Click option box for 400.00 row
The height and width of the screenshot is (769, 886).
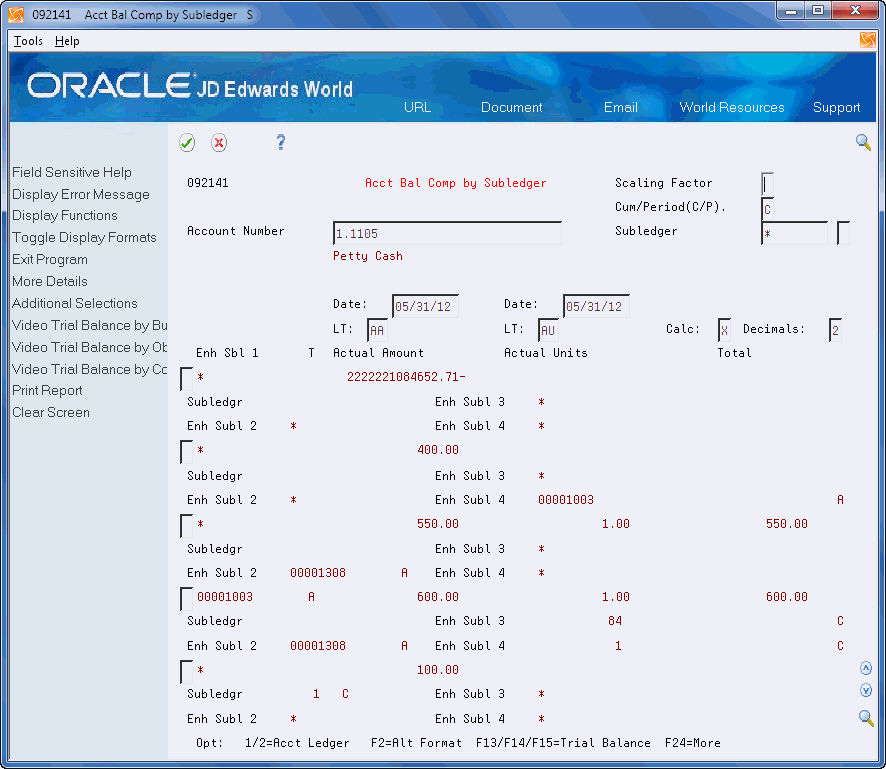pyautogui.click(x=186, y=452)
